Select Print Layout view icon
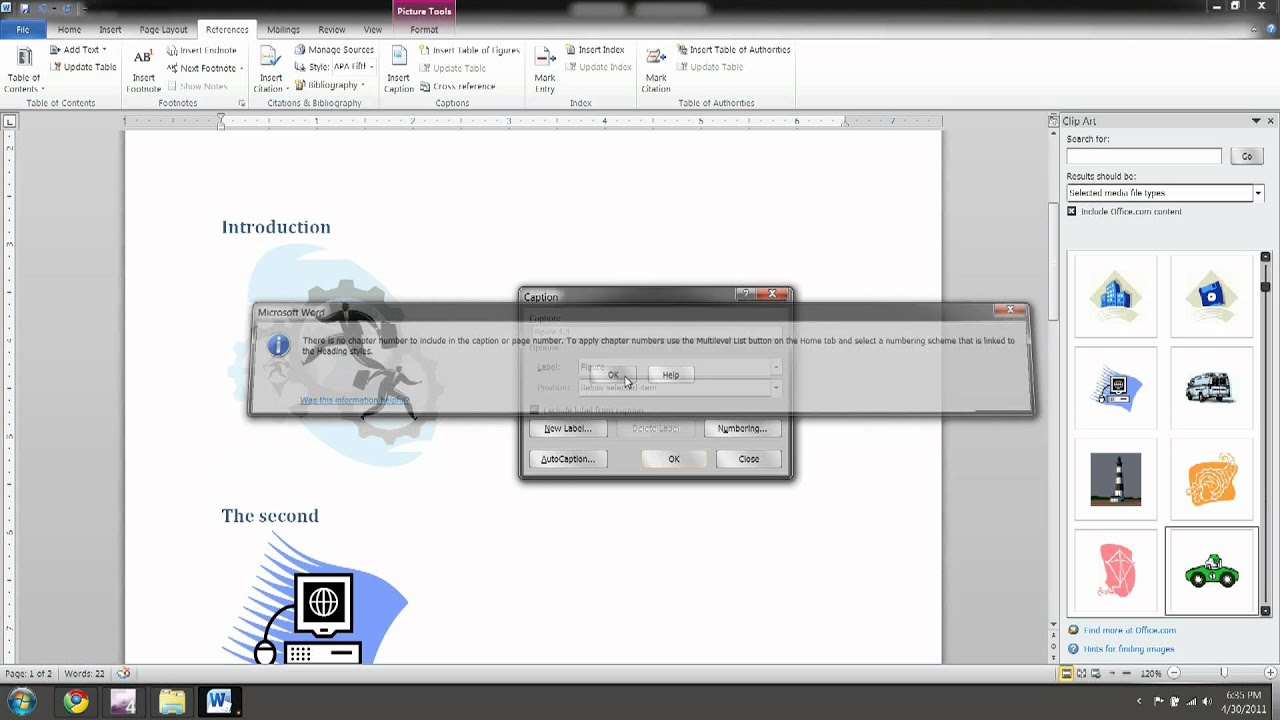Image resolution: width=1280 pixels, height=720 pixels. (x=1067, y=674)
